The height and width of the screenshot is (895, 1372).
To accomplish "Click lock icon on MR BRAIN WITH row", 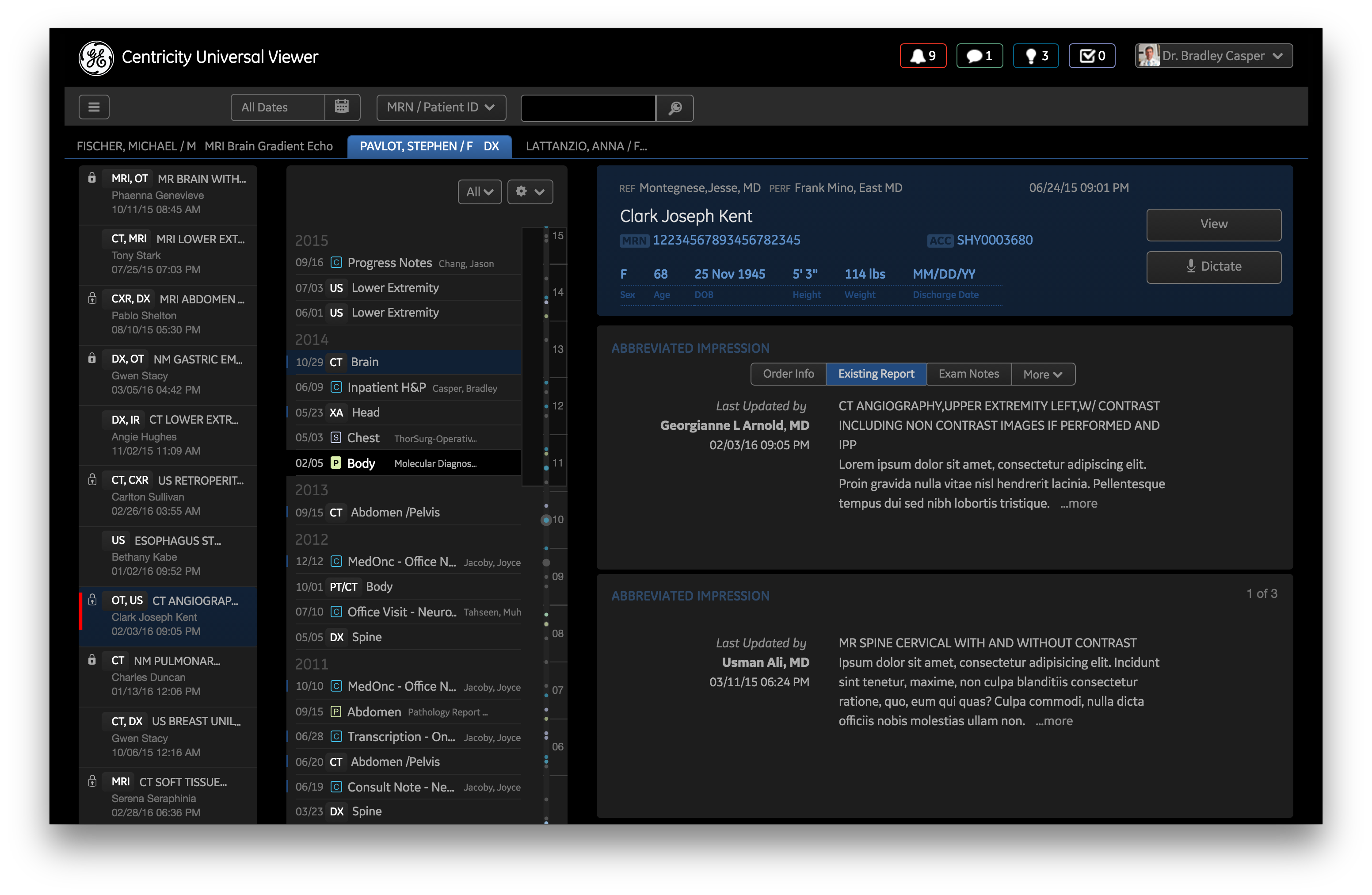I will point(92,178).
